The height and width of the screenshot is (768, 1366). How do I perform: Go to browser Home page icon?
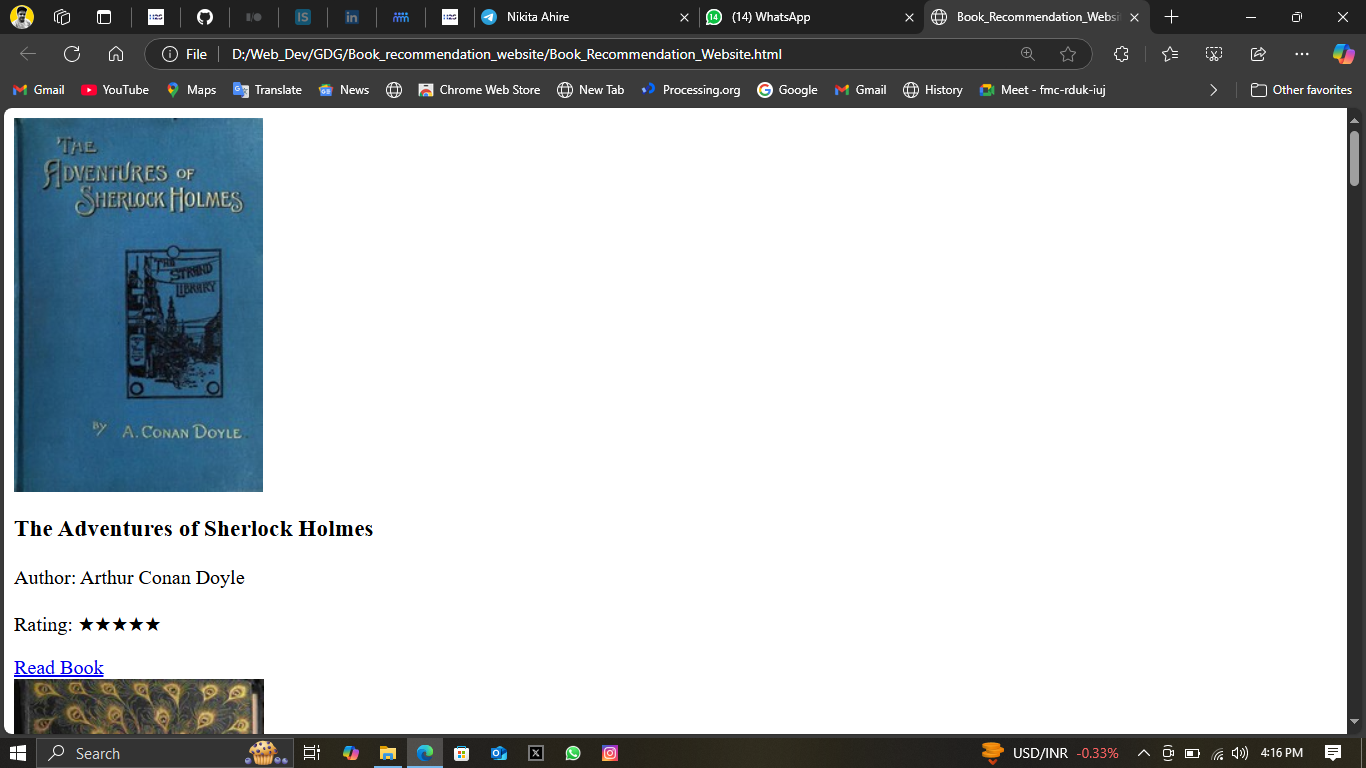[x=116, y=54]
